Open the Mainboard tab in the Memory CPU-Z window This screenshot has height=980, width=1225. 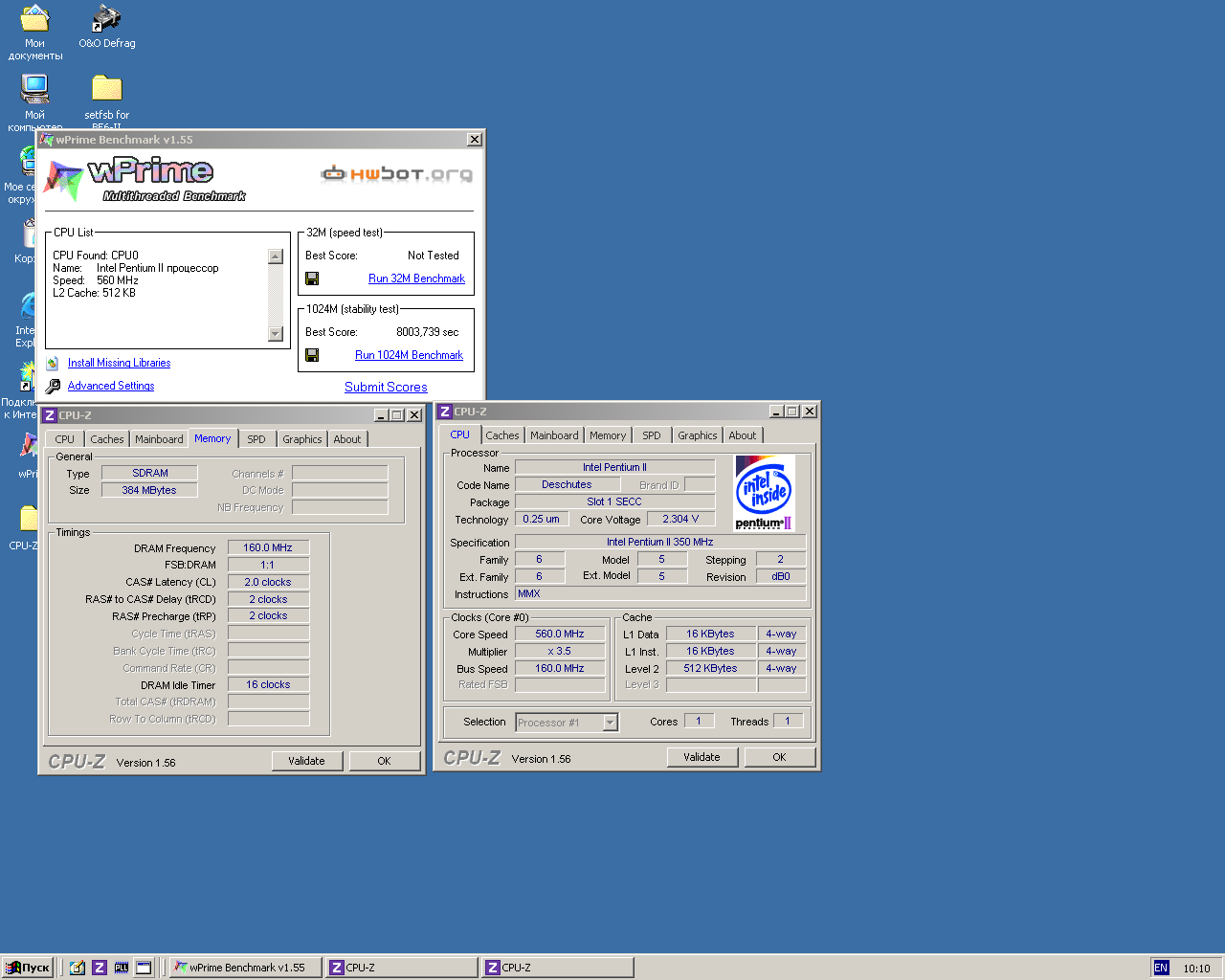[x=159, y=439]
